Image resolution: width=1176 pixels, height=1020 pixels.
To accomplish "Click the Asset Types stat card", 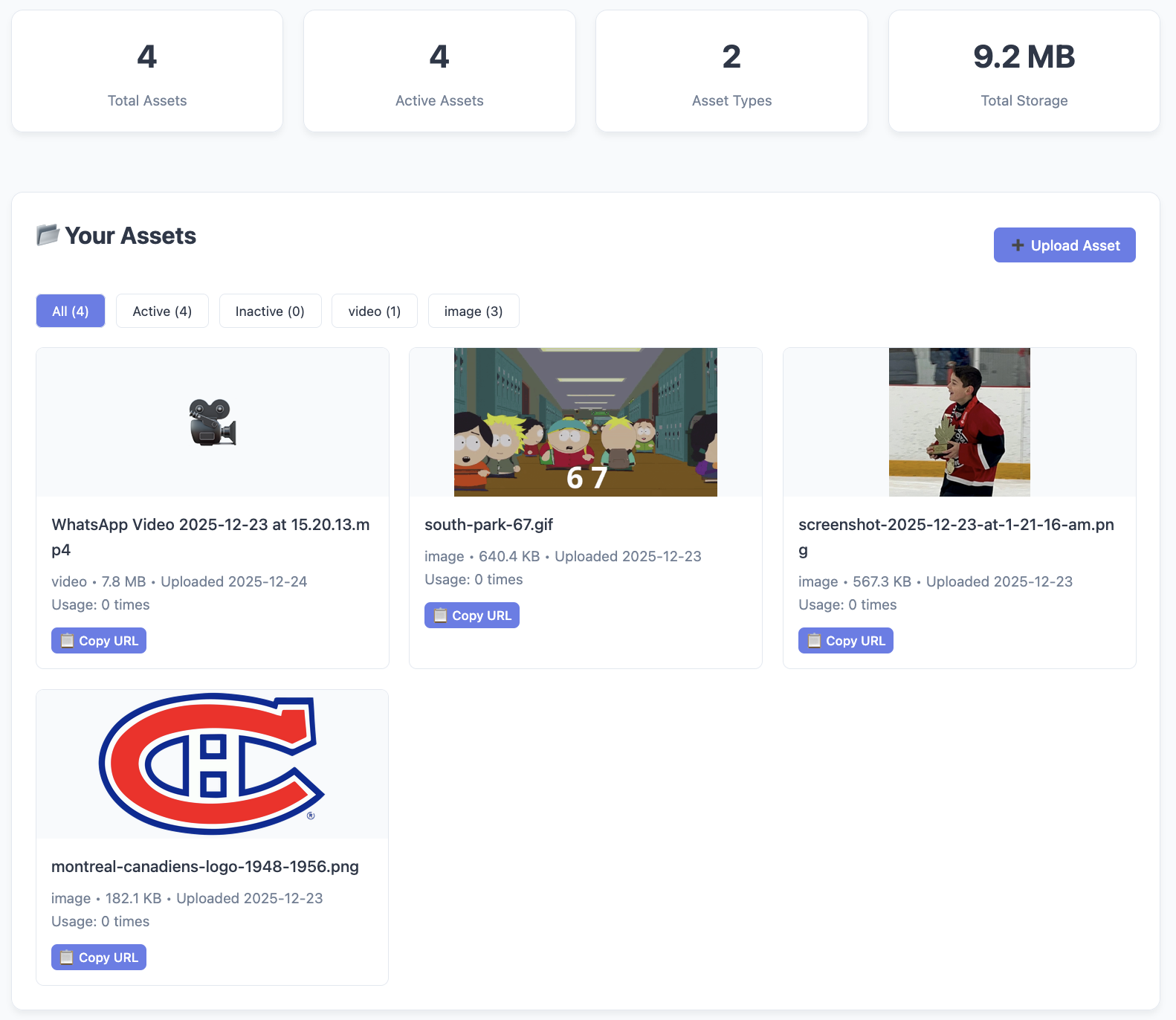I will (731, 71).
